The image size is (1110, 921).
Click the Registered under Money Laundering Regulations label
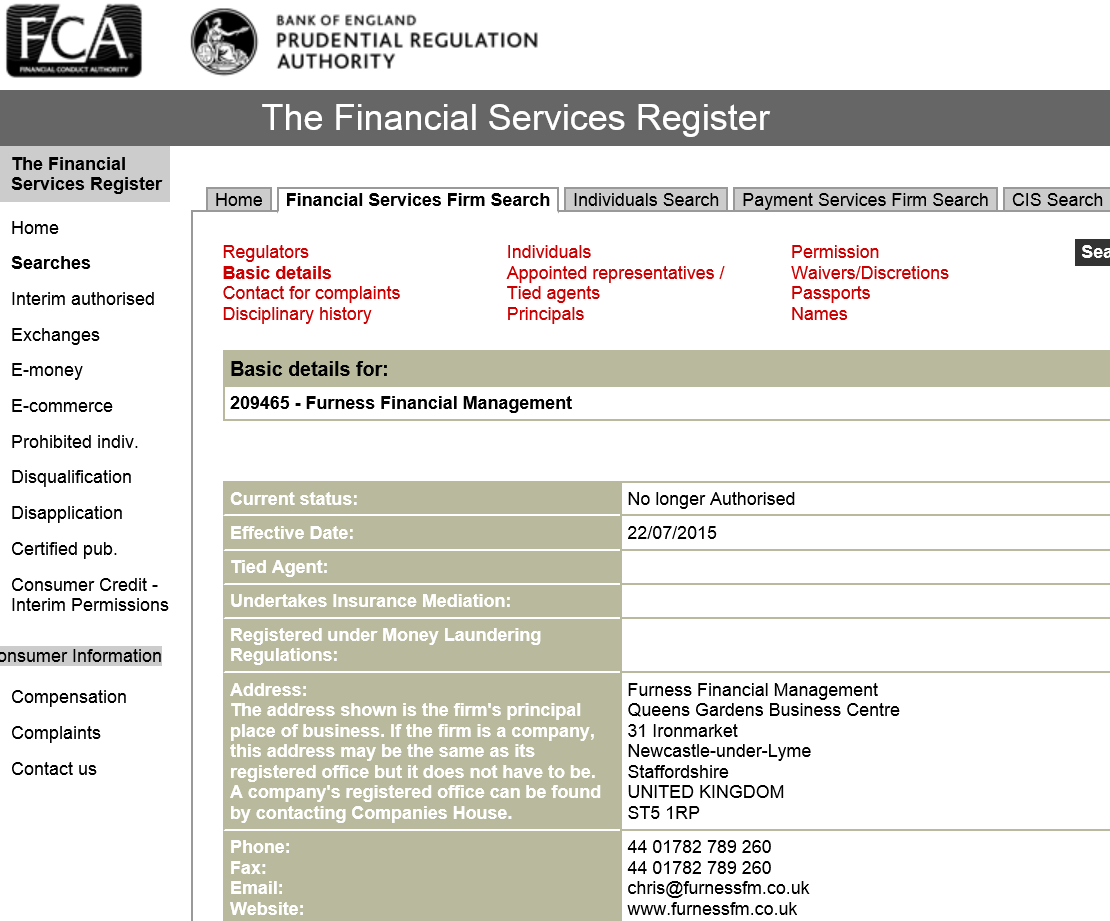click(x=385, y=645)
